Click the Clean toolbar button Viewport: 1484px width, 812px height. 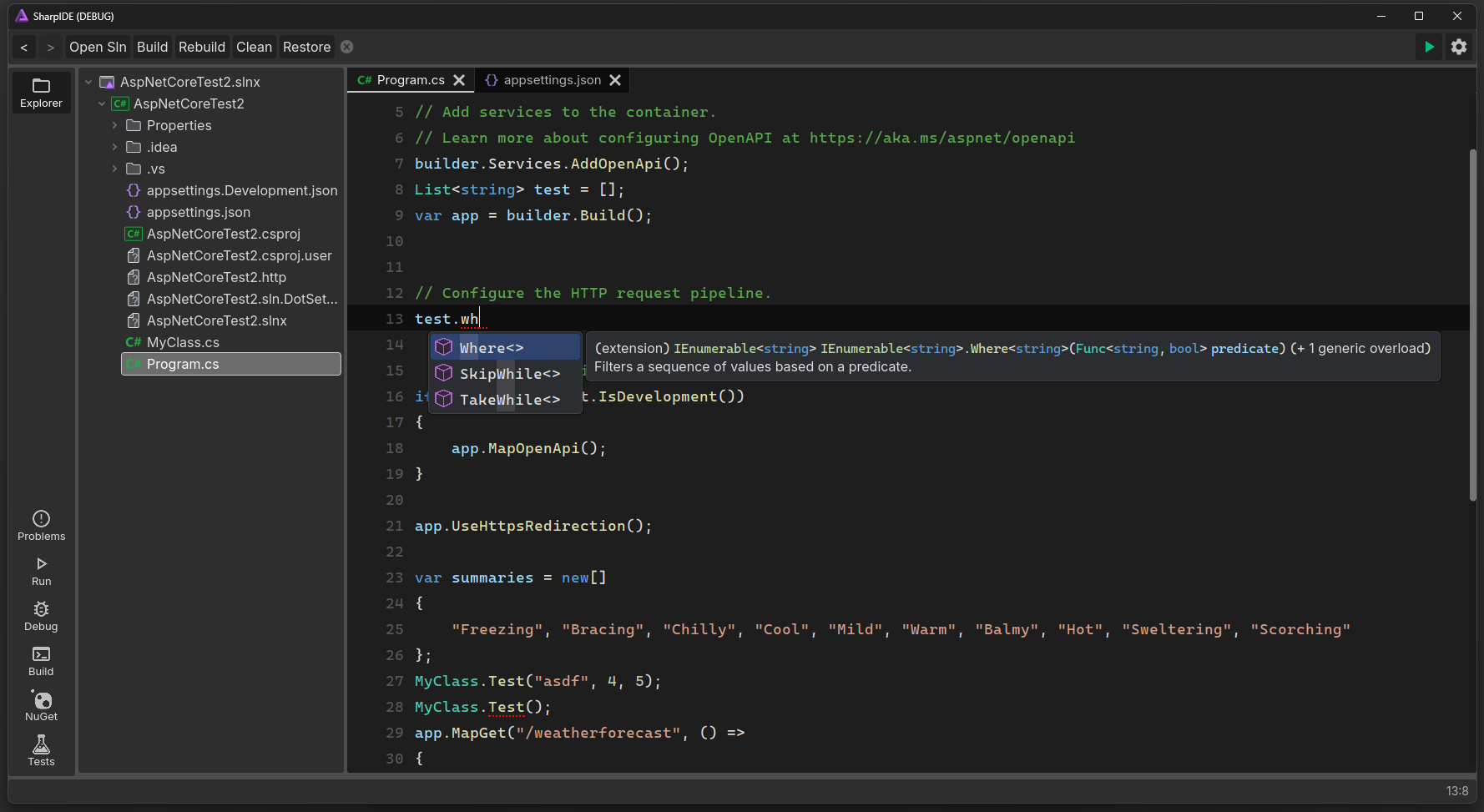tap(255, 48)
